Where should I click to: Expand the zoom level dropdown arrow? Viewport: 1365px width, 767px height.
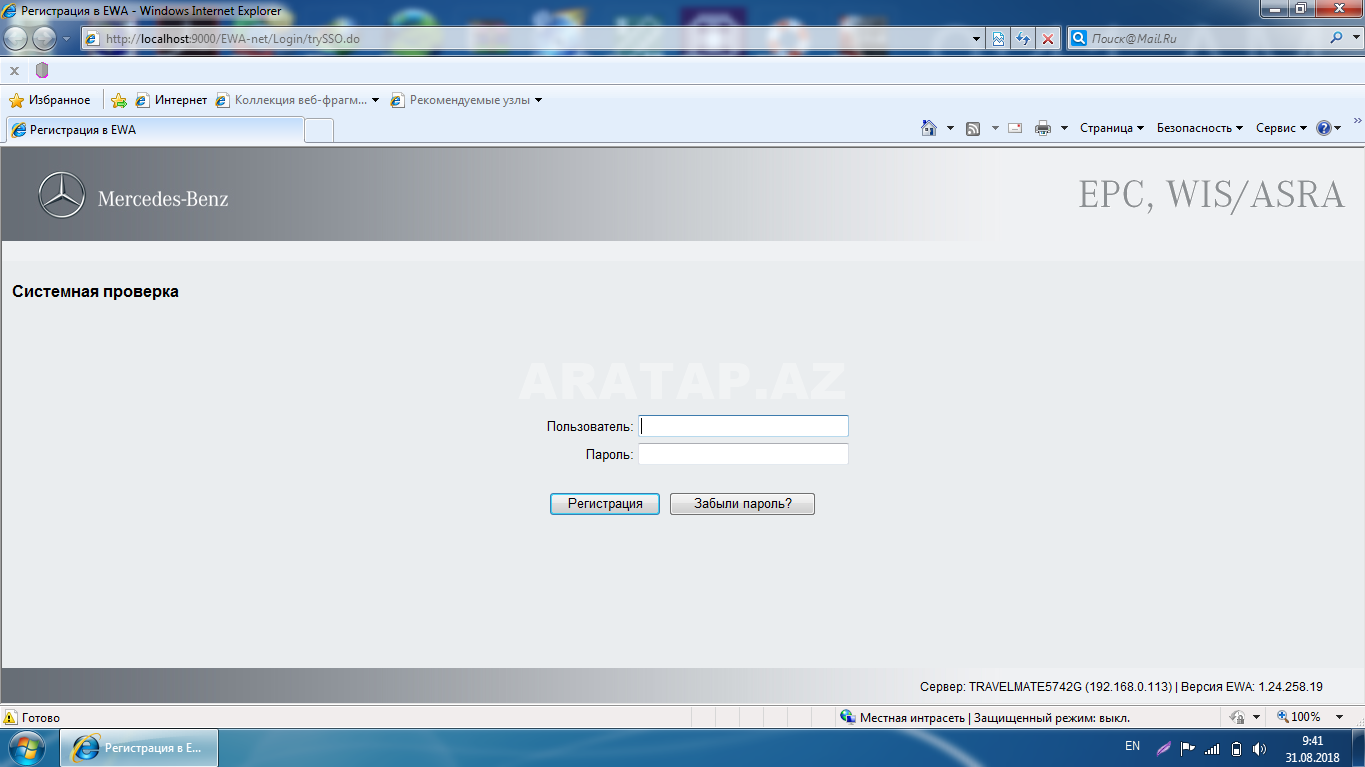1340,717
